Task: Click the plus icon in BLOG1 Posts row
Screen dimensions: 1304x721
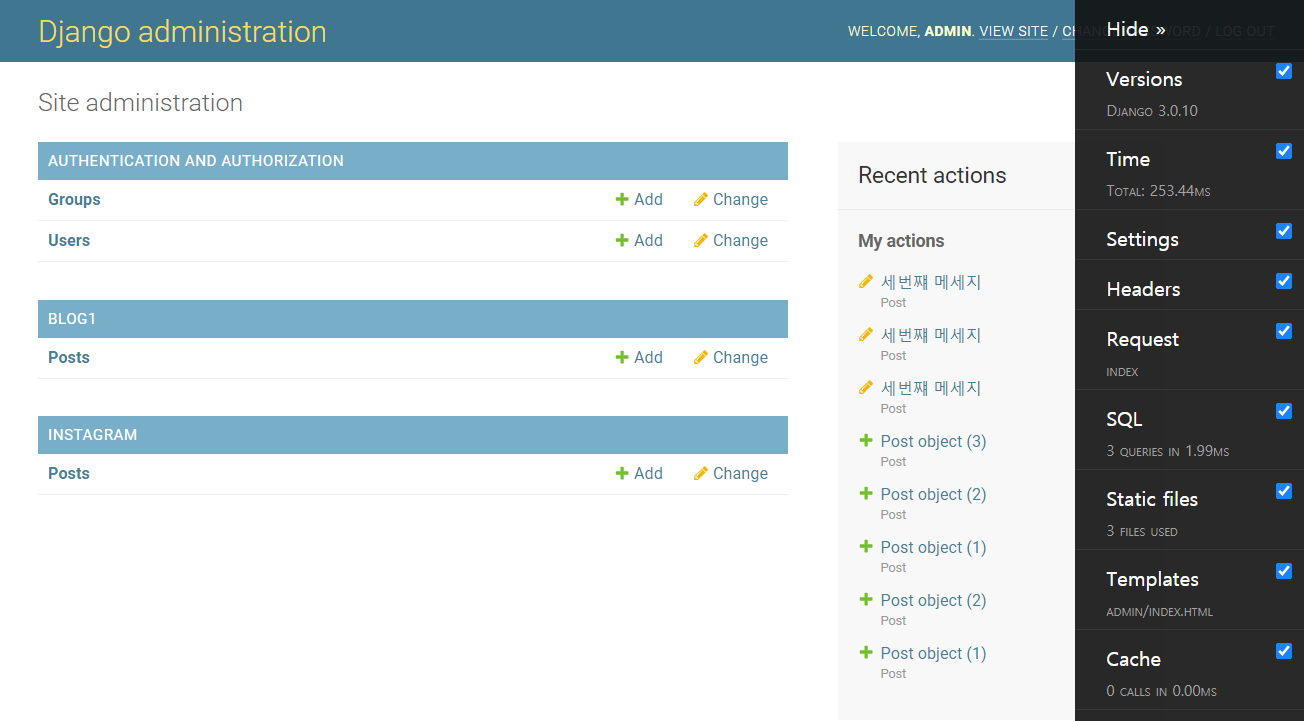Action: [x=622, y=358]
